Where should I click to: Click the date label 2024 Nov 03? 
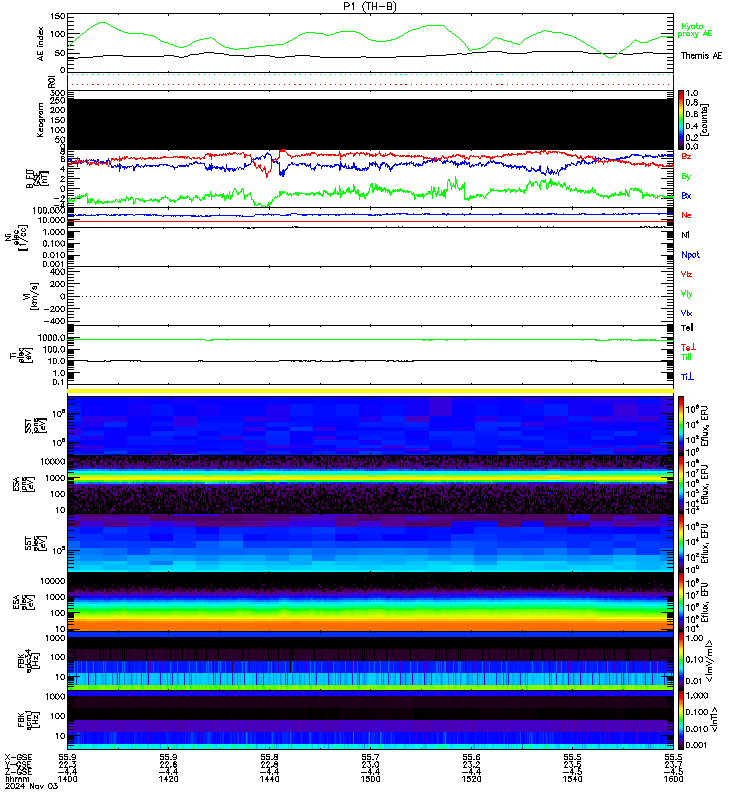[31, 786]
